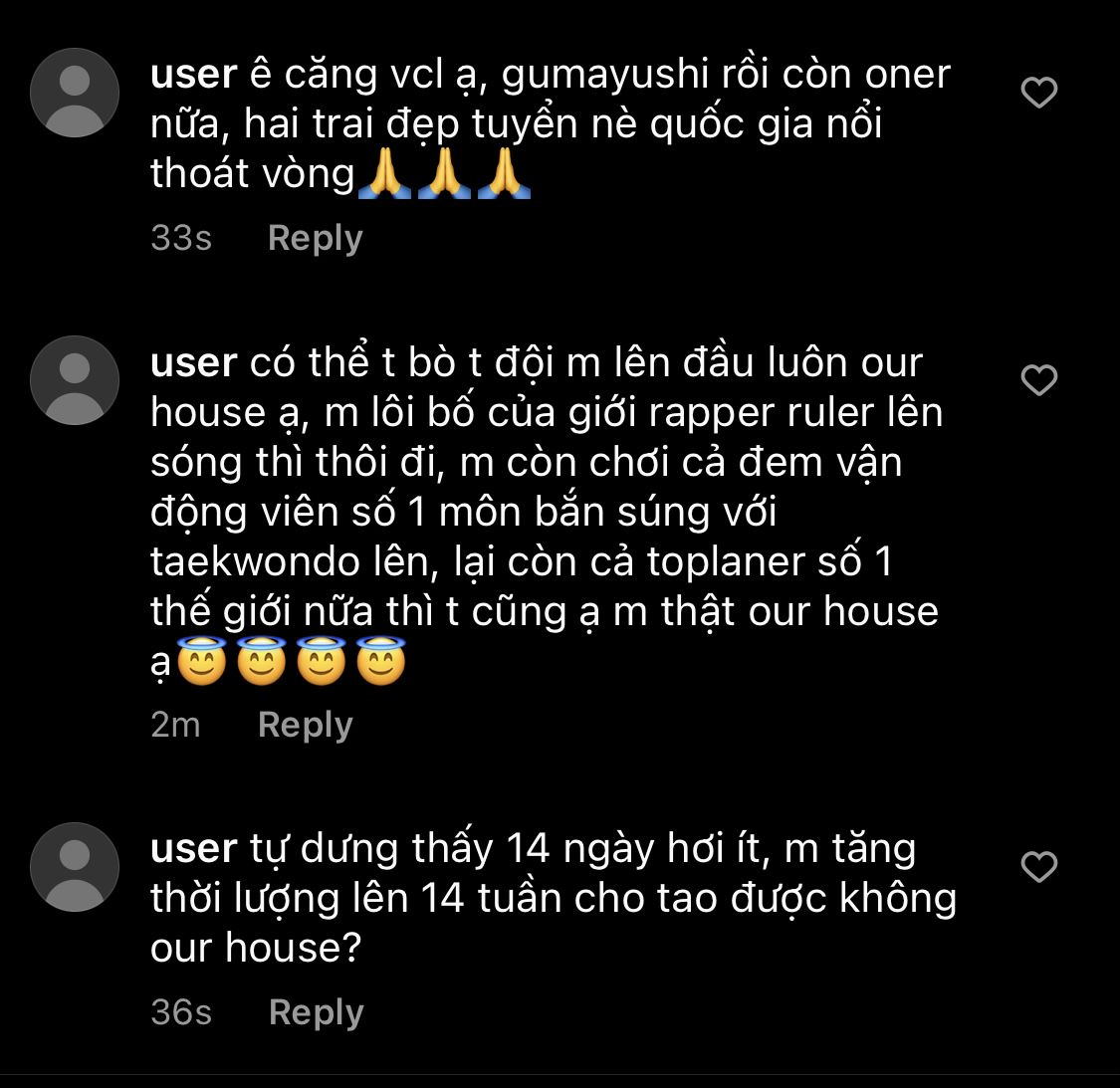Select the 36s timestamp

click(x=181, y=1012)
